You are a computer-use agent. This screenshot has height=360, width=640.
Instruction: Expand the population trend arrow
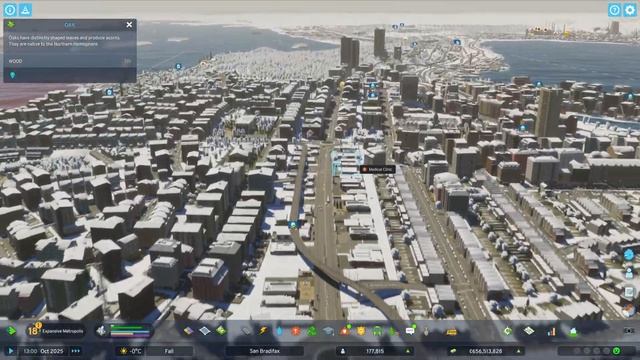[408, 351]
